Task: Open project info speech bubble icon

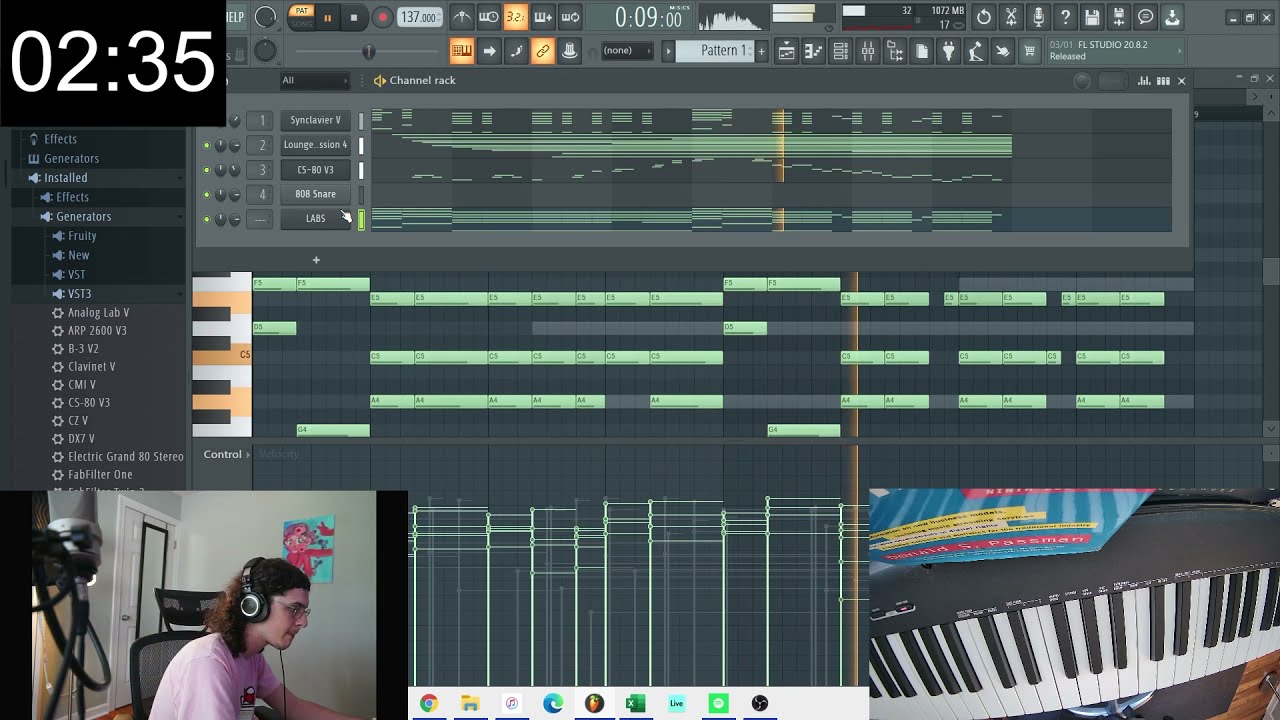Action: pos(1146,17)
